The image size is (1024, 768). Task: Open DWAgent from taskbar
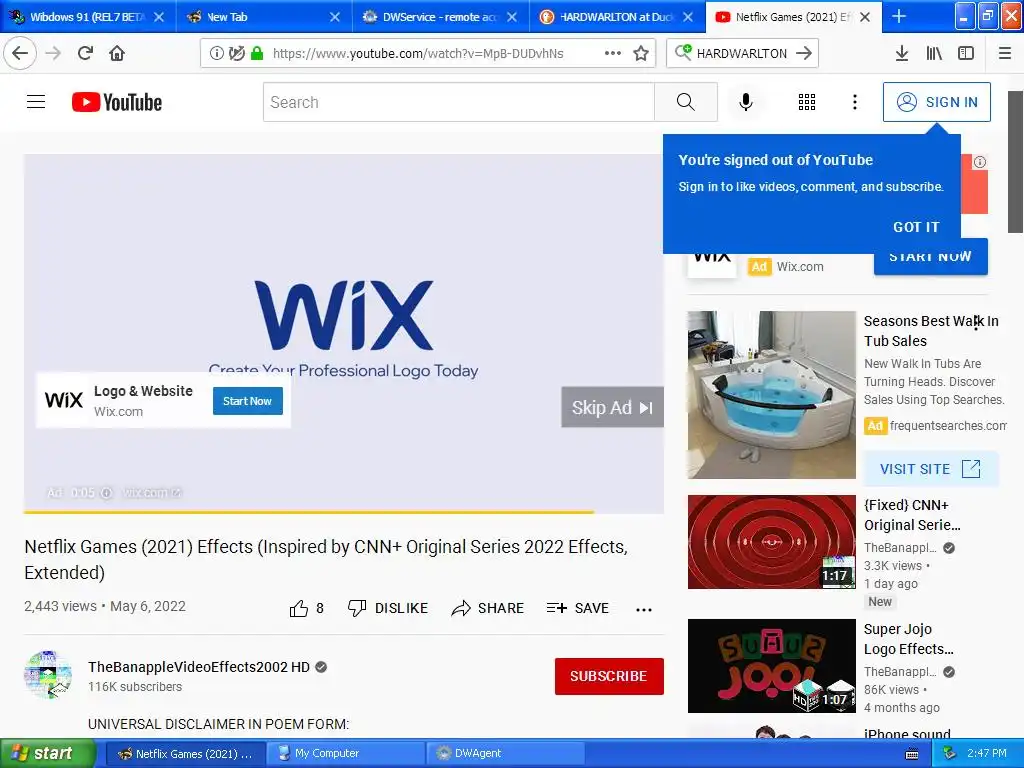505,753
